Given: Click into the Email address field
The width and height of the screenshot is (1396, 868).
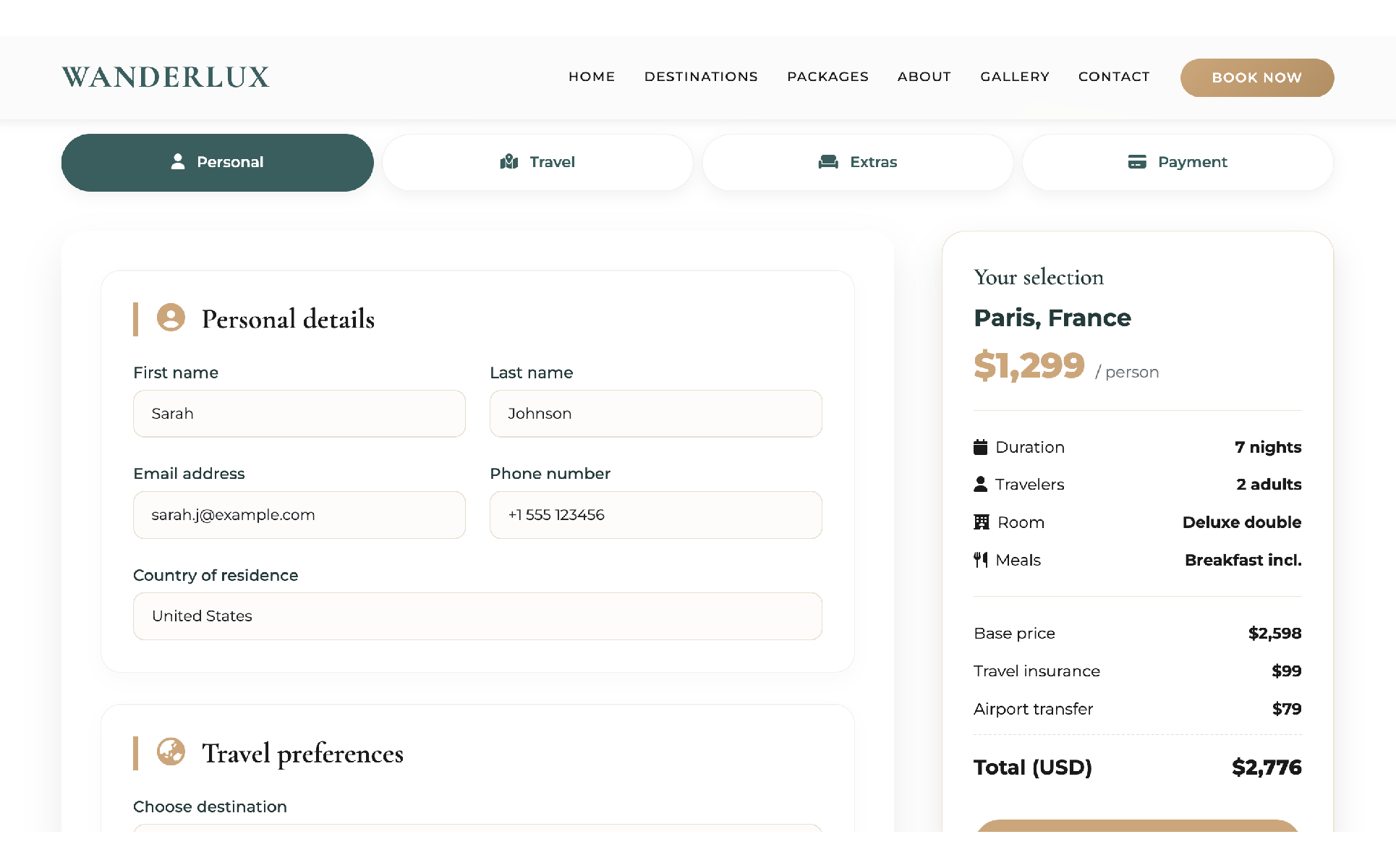Looking at the screenshot, I should coord(299,515).
